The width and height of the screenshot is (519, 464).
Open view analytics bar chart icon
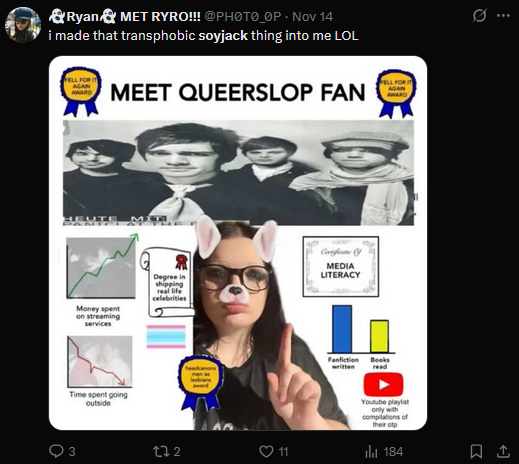point(371,452)
